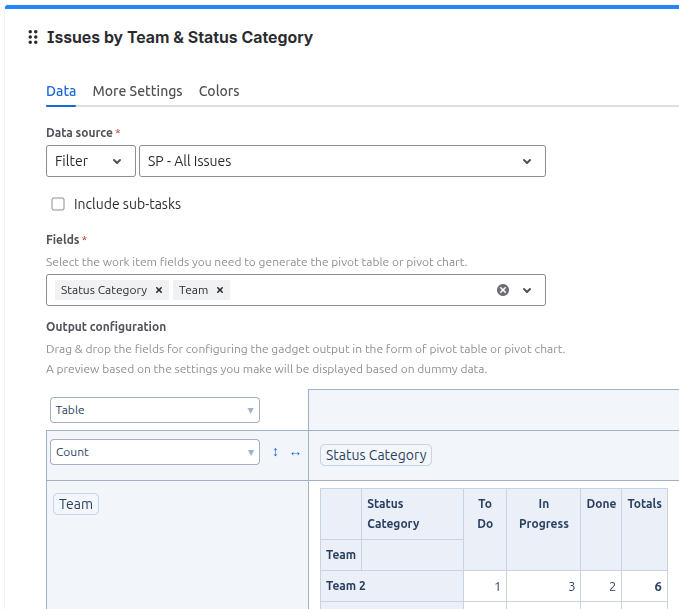
Task: Open the Filter data source type dropdown
Action: 91,161
